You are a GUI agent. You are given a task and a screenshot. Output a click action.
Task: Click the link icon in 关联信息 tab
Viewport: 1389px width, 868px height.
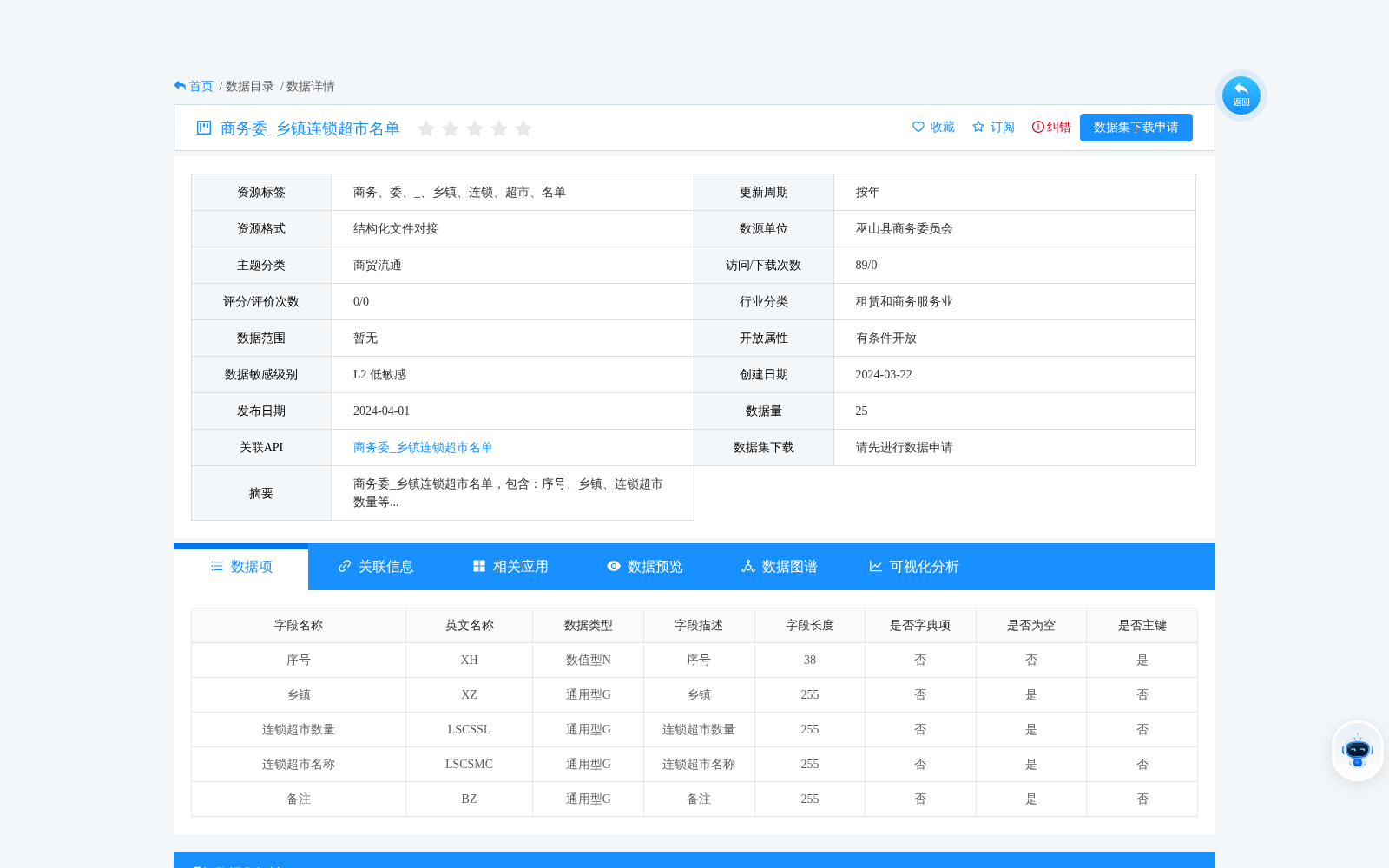click(345, 566)
